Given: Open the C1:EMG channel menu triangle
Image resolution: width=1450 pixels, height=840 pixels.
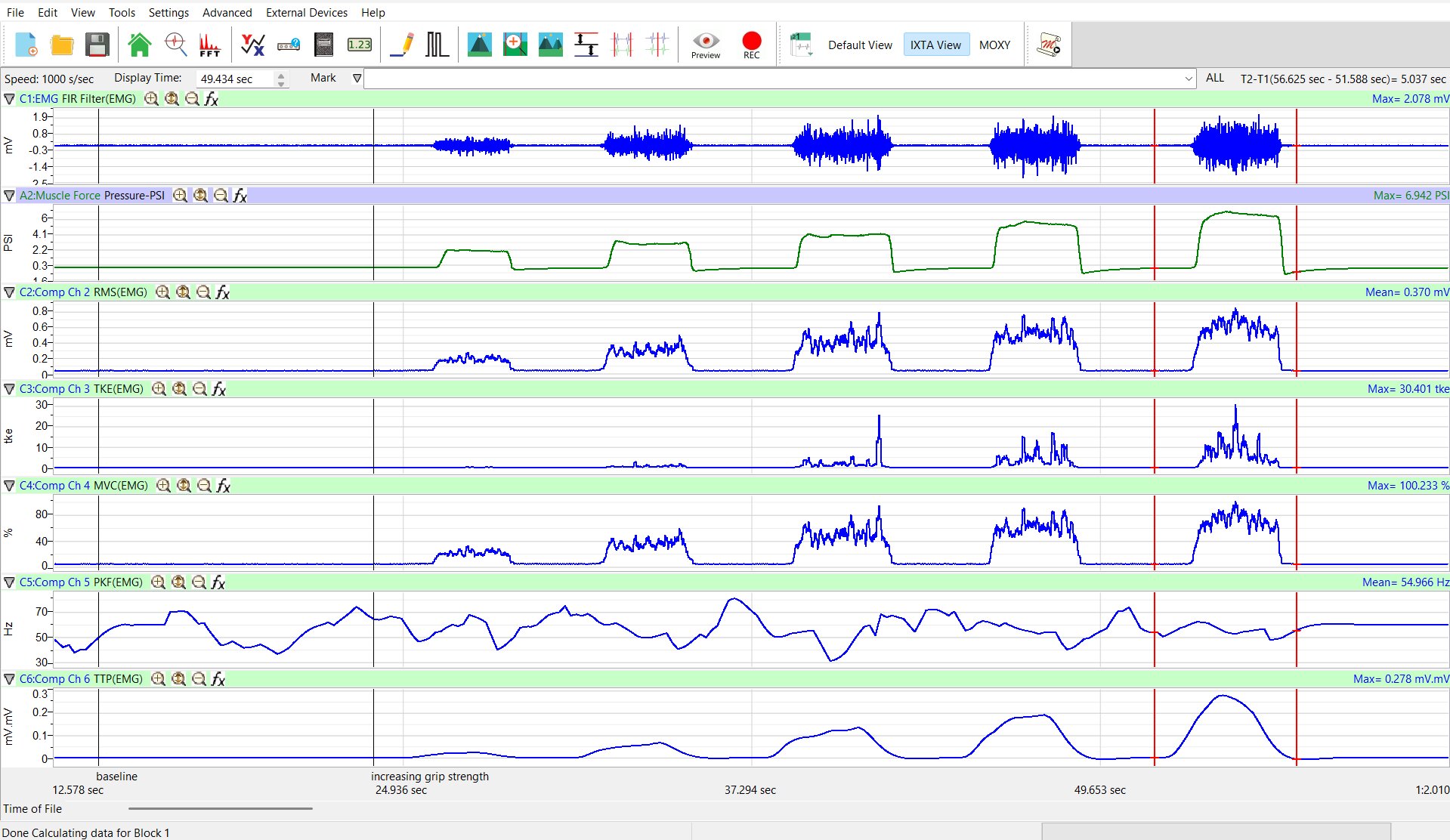Looking at the screenshot, I should (9, 99).
